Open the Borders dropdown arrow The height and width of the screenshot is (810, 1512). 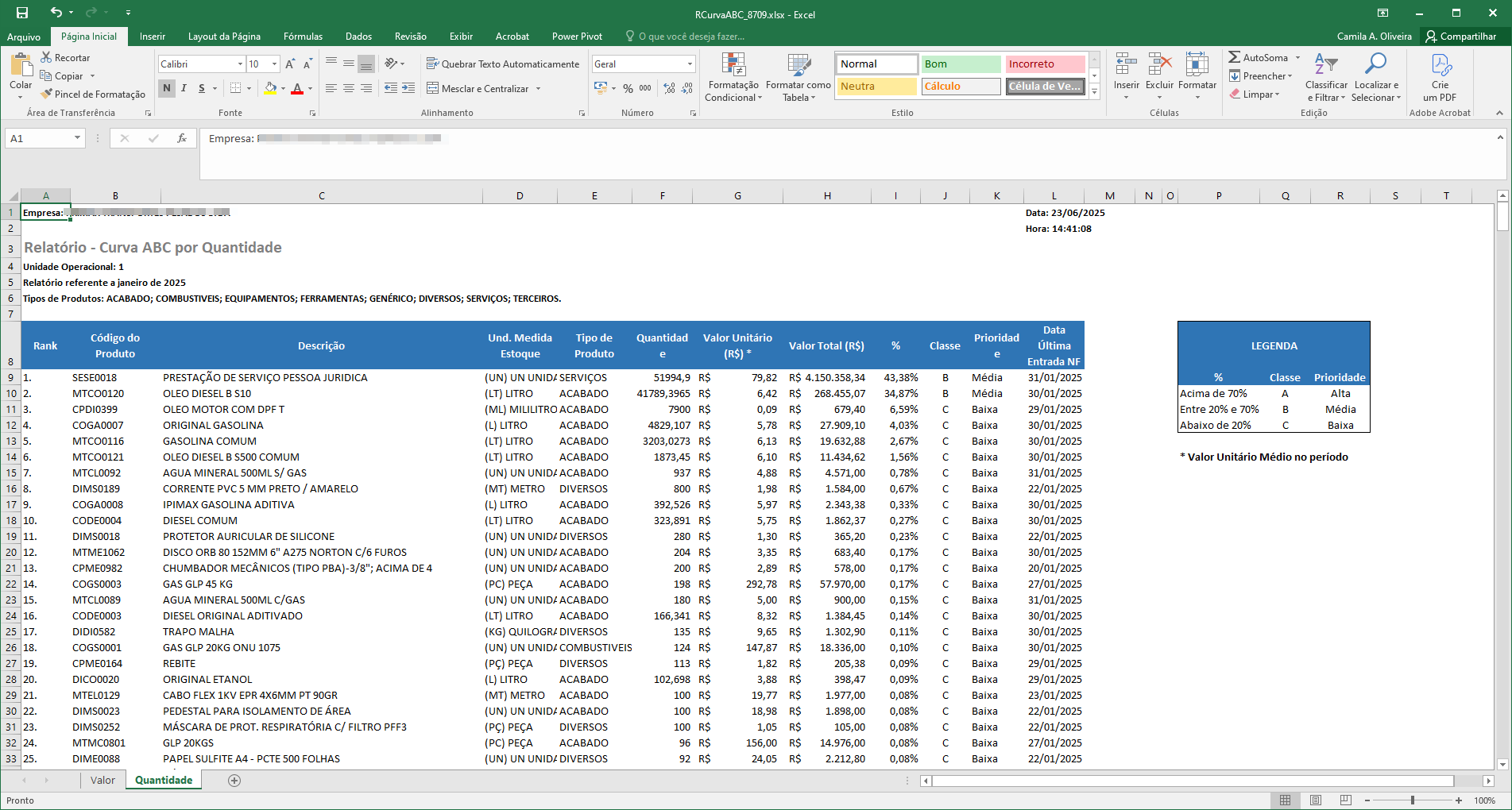coord(249,88)
